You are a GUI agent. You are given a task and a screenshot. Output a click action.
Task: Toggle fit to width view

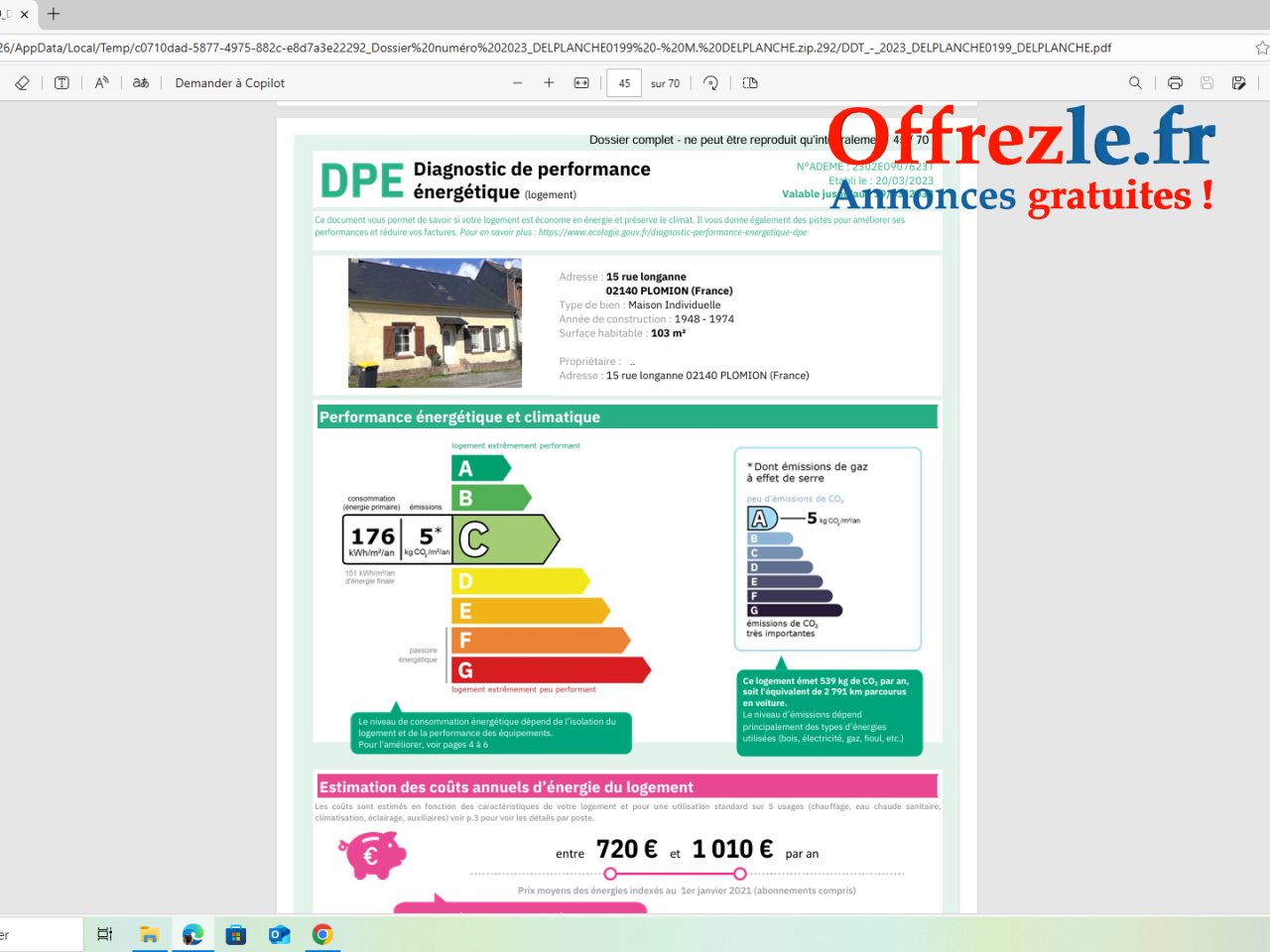point(581,83)
